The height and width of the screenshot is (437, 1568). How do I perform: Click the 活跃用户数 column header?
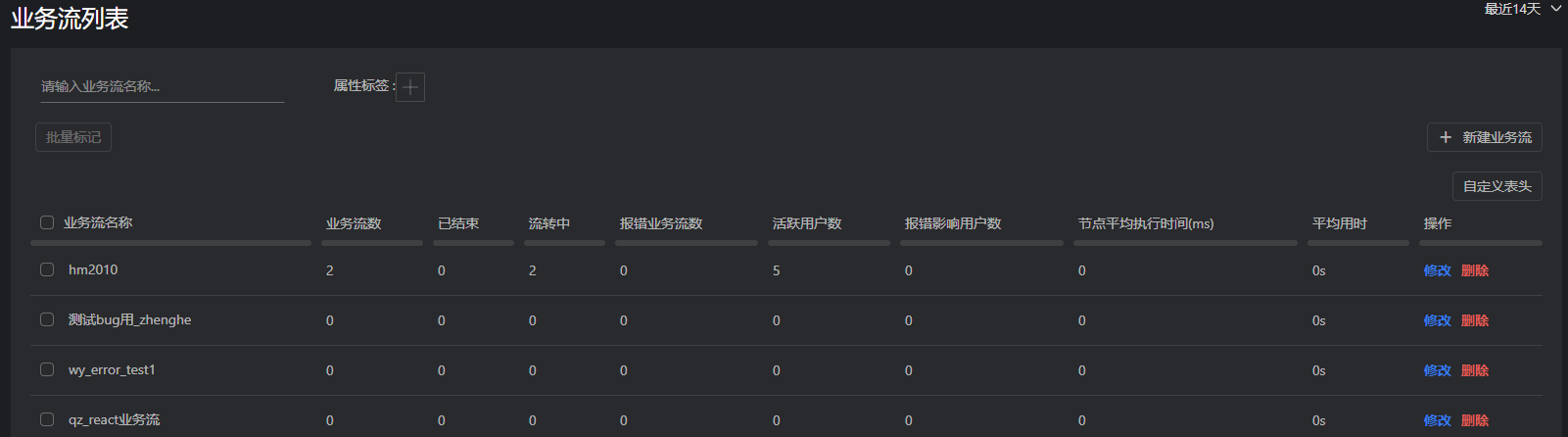[x=807, y=223]
